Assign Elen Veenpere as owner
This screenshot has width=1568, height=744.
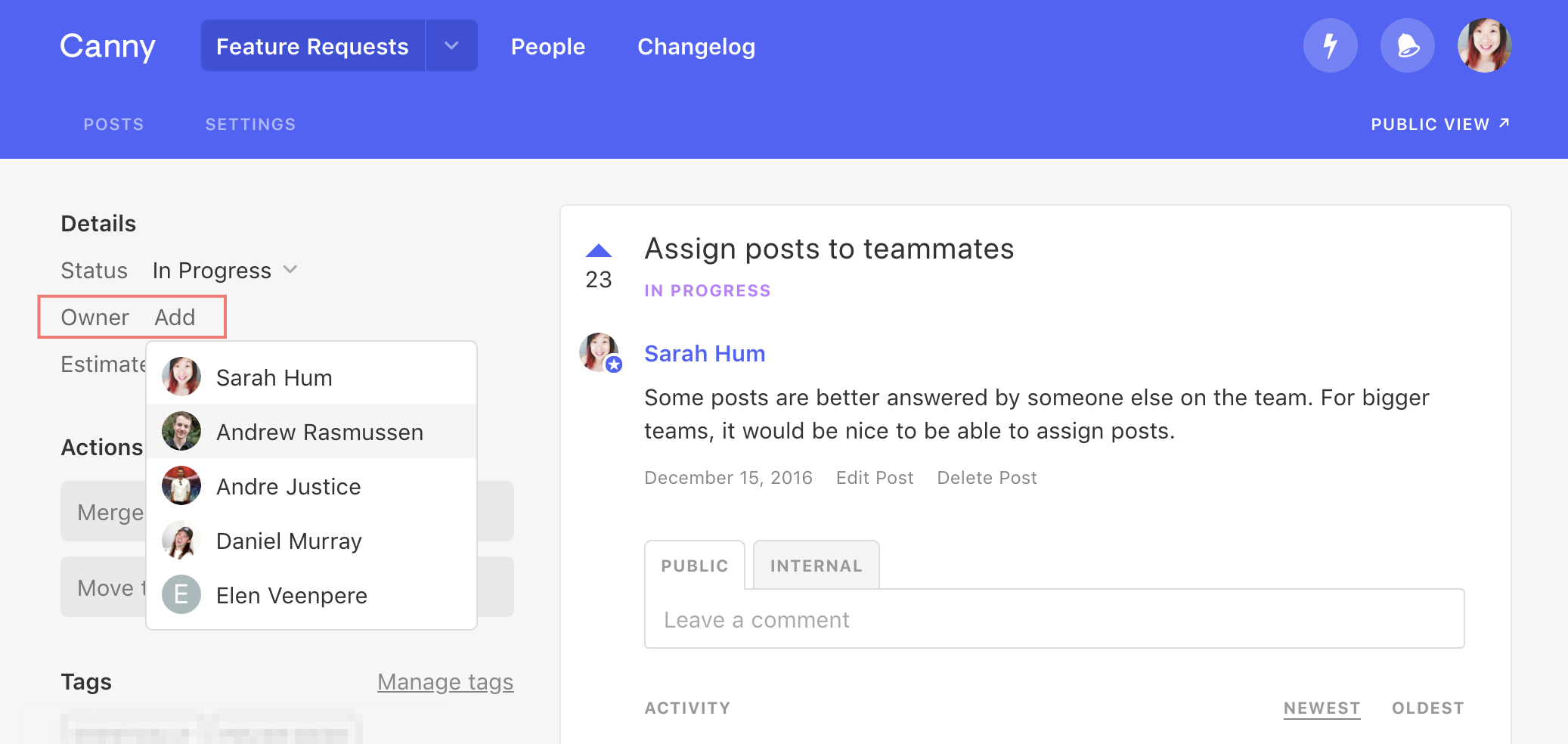click(x=311, y=594)
